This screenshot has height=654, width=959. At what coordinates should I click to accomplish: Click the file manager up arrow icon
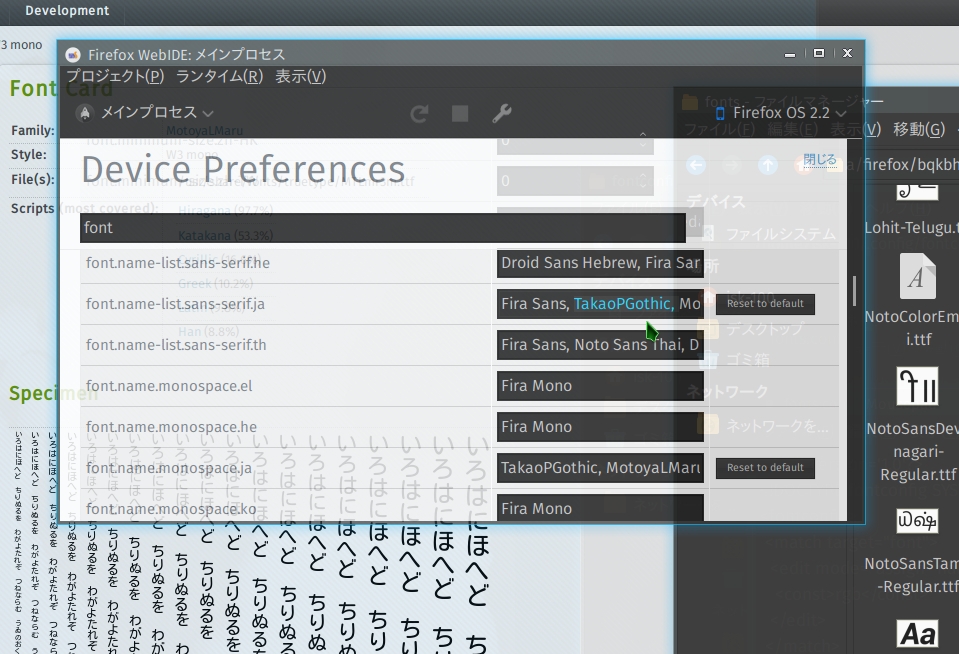(x=768, y=165)
